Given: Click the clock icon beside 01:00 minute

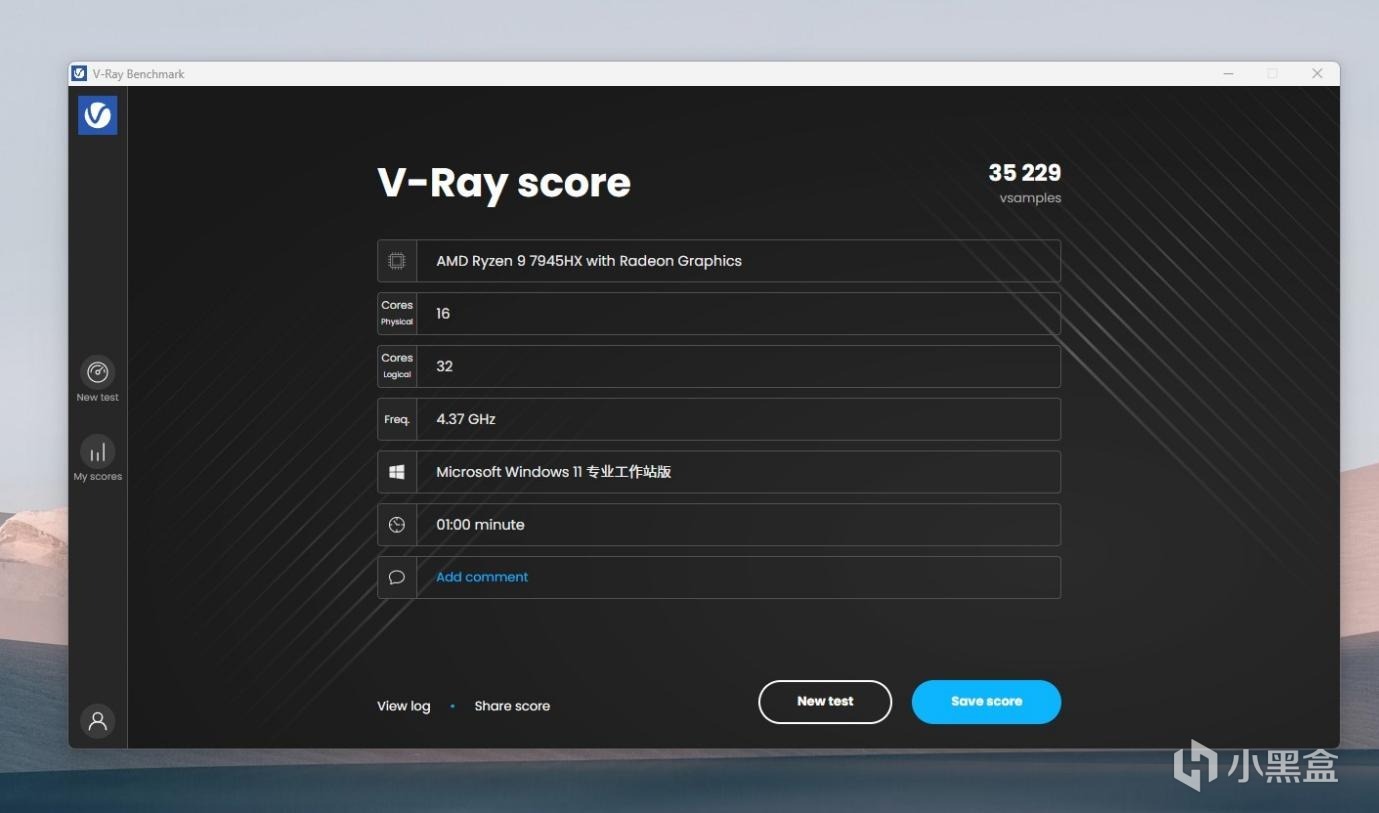Looking at the screenshot, I should coord(397,525).
